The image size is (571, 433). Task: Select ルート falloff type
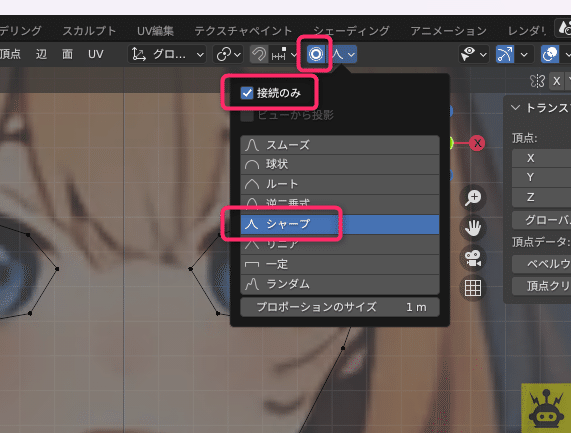[x=340, y=184]
